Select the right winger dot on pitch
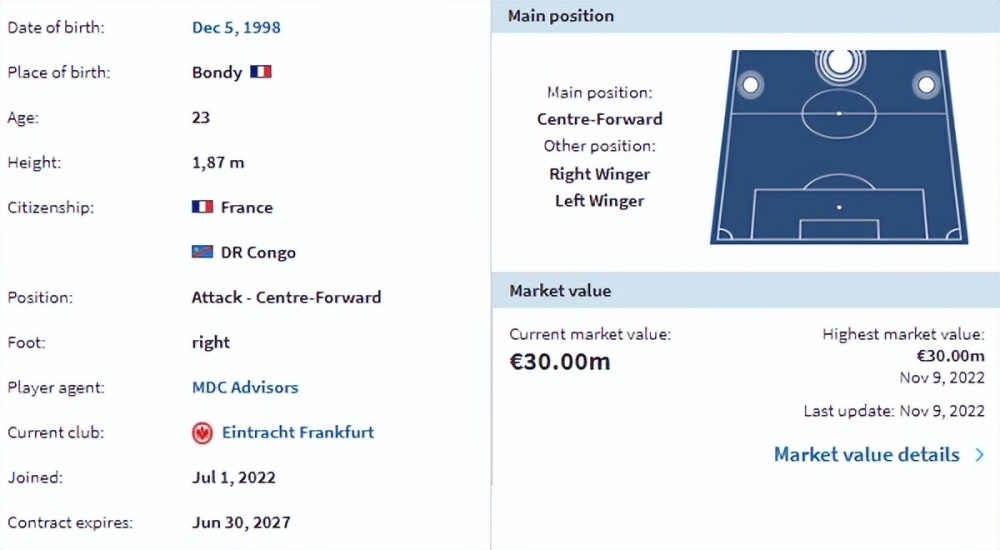 pyautogui.click(x=926, y=84)
